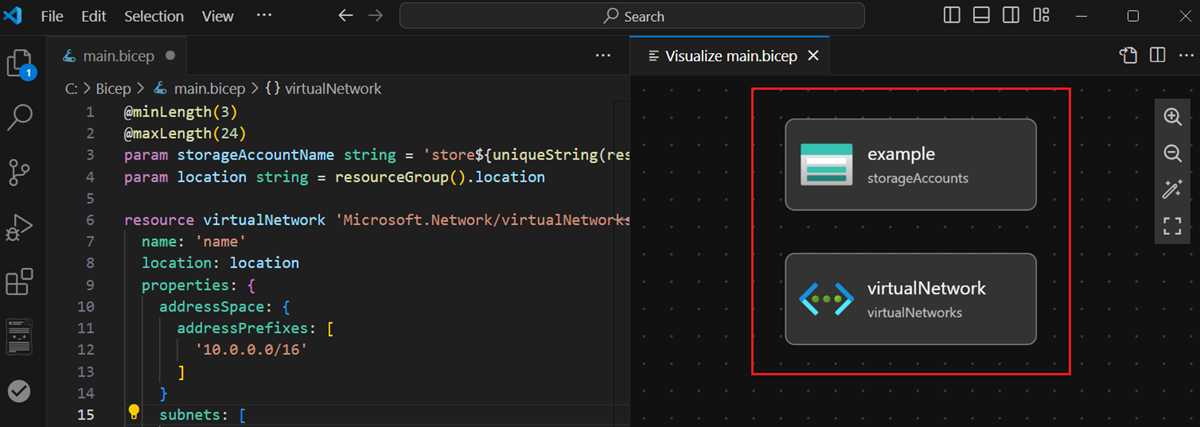The width and height of the screenshot is (1200, 427).
Task: Open the customize layout button
Action: tap(1041, 16)
